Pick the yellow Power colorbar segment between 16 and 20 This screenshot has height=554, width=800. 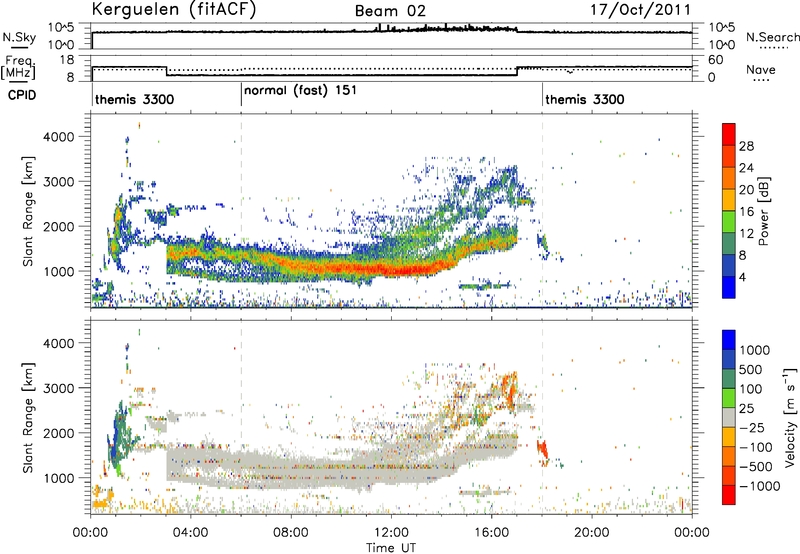(729, 200)
